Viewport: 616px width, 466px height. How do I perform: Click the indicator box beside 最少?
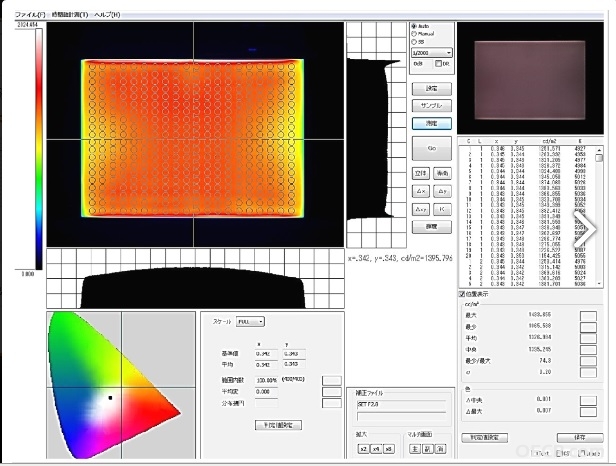[588, 327]
